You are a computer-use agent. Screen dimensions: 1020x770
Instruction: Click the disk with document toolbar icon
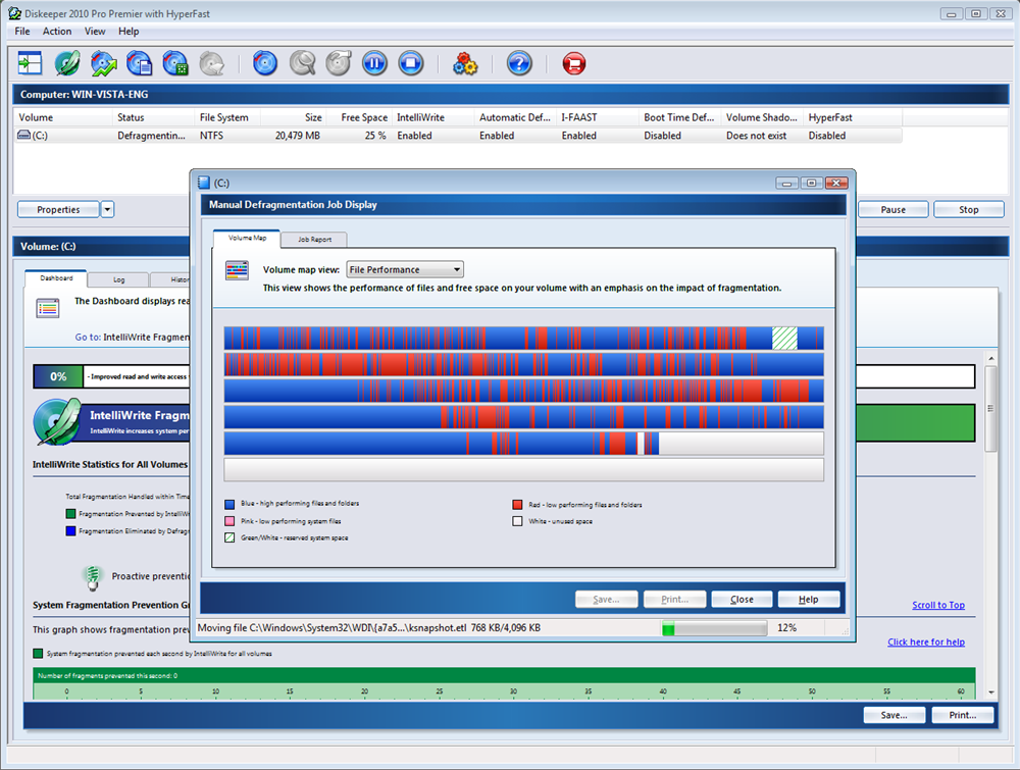[x=139, y=63]
